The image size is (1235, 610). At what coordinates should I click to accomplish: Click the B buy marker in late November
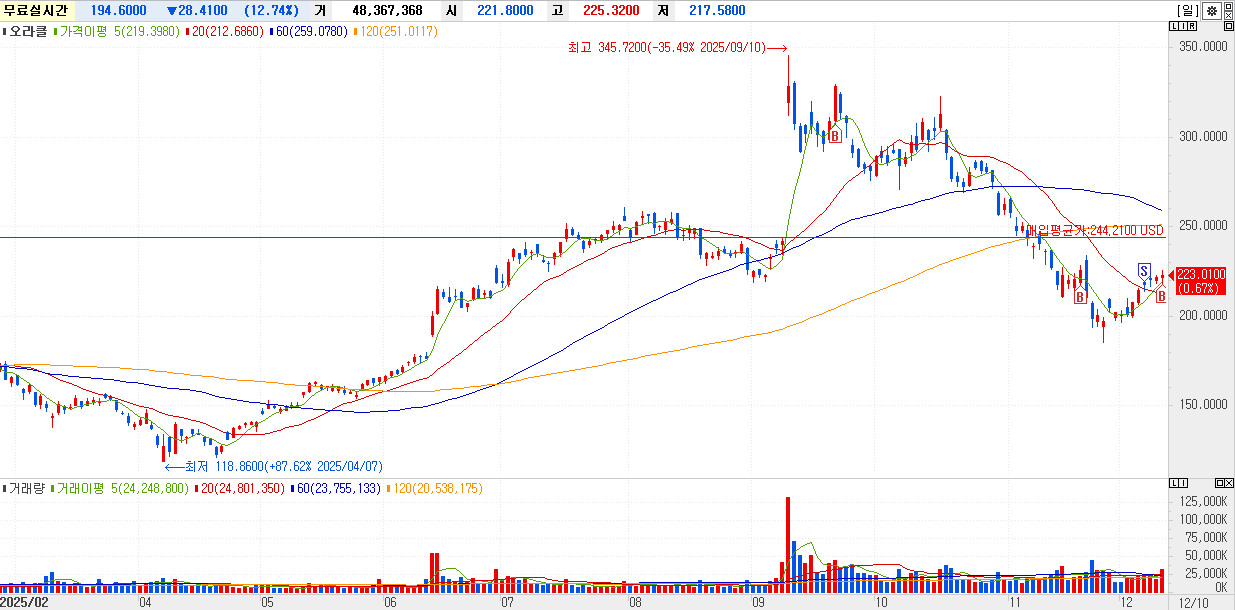[x=1080, y=297]
